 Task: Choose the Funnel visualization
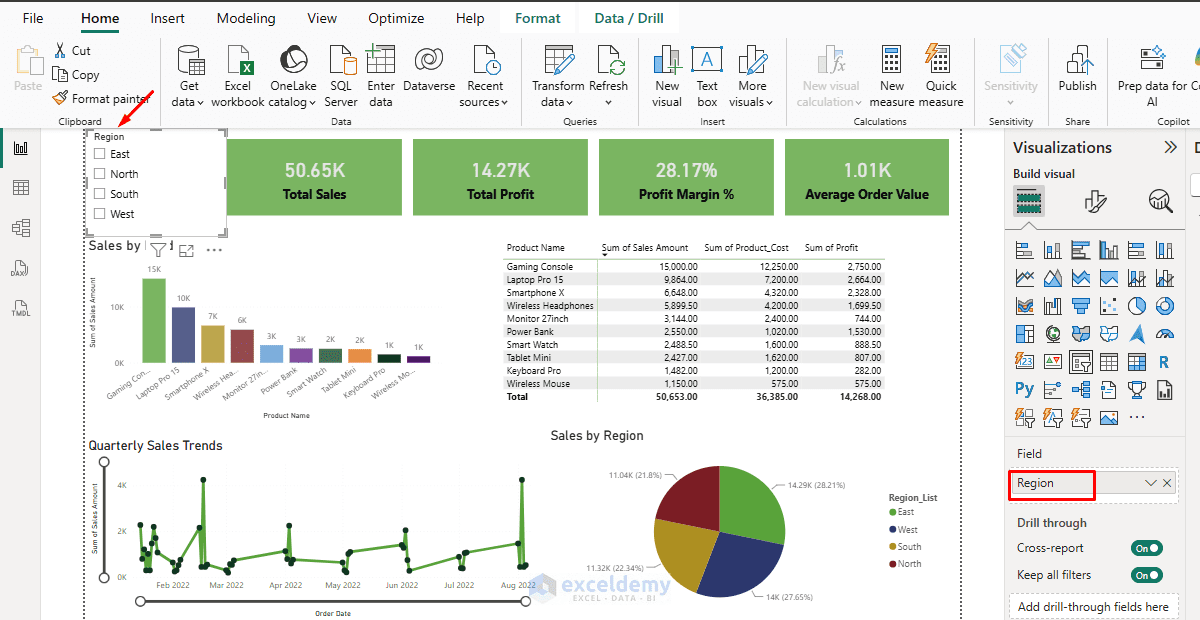[1080, 305]
